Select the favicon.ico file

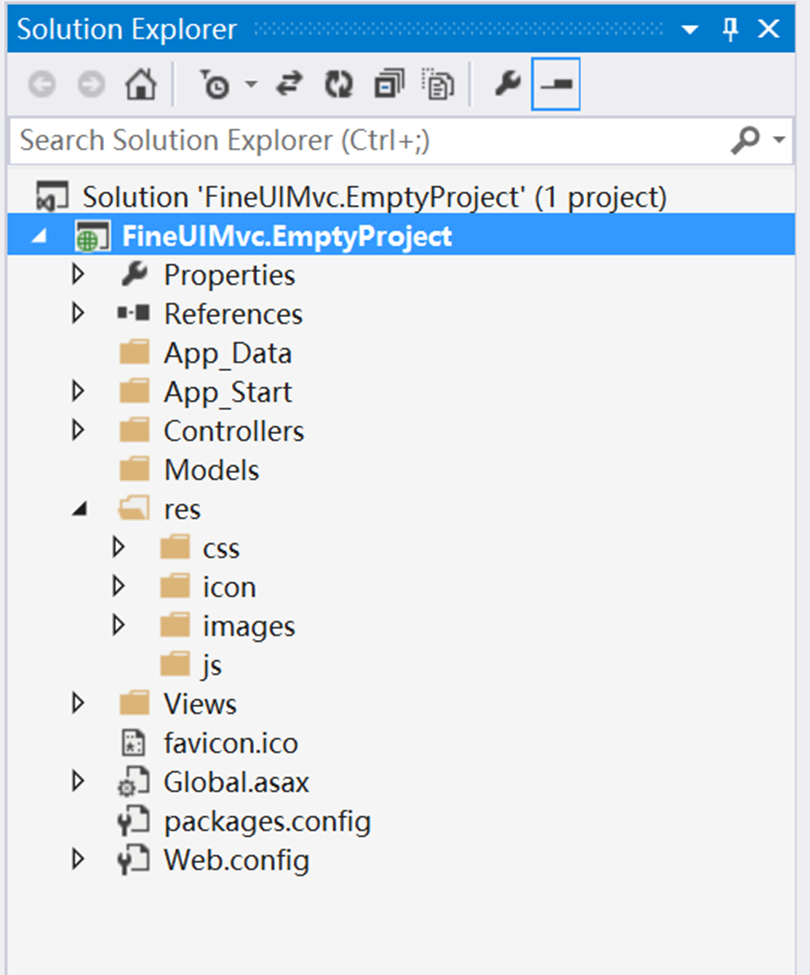pyautogui.click(x=231, y=744)
